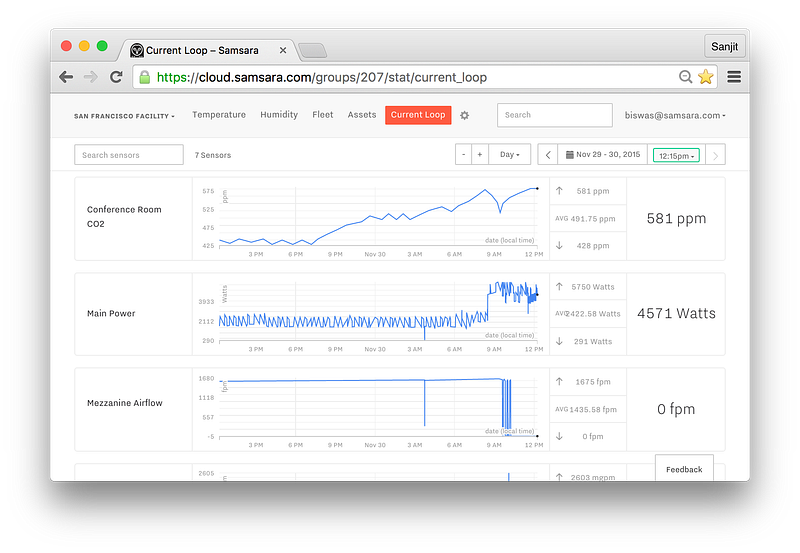Screen dimensions: 800x553
Task: Open the Main Power sensor
Action: pos(111,313)
